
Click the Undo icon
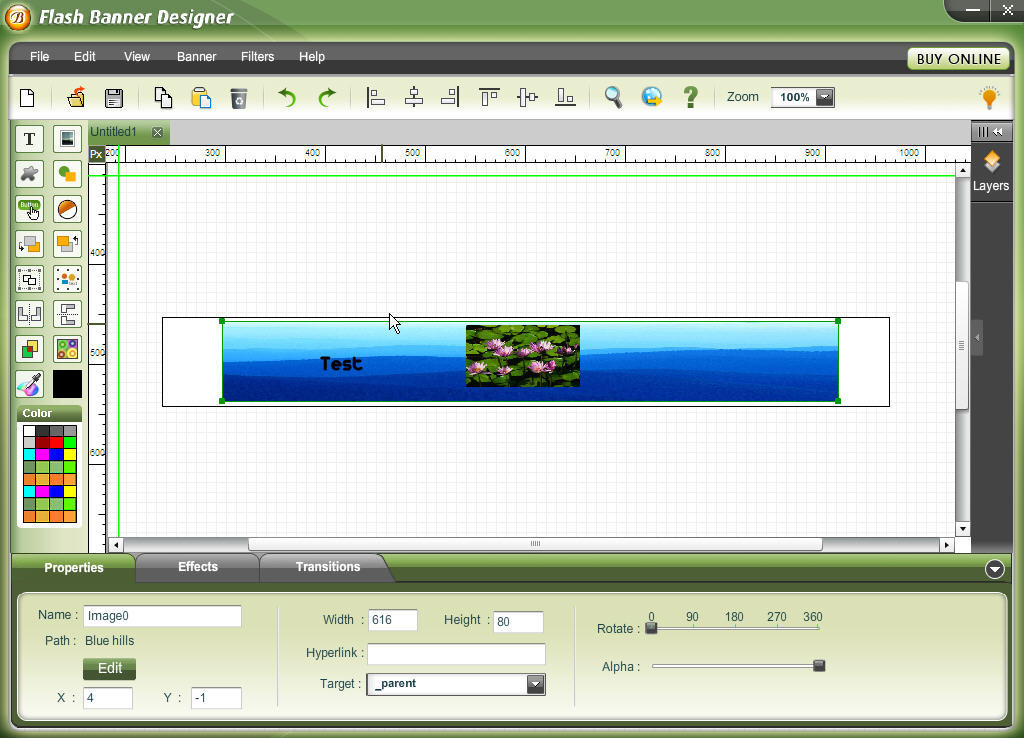click(x=286, y=97)
